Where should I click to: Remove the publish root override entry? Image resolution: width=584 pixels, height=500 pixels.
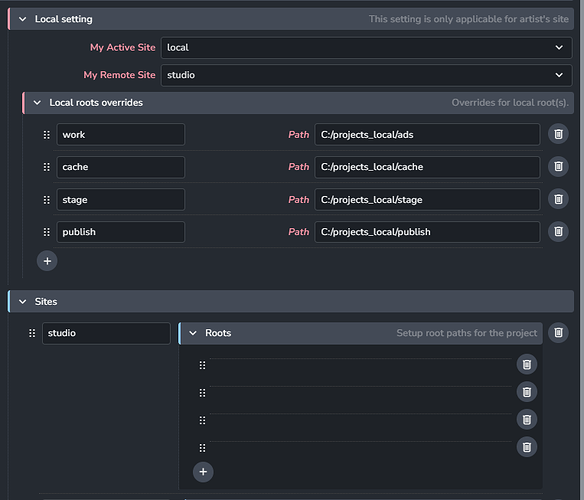click(558, 232)
